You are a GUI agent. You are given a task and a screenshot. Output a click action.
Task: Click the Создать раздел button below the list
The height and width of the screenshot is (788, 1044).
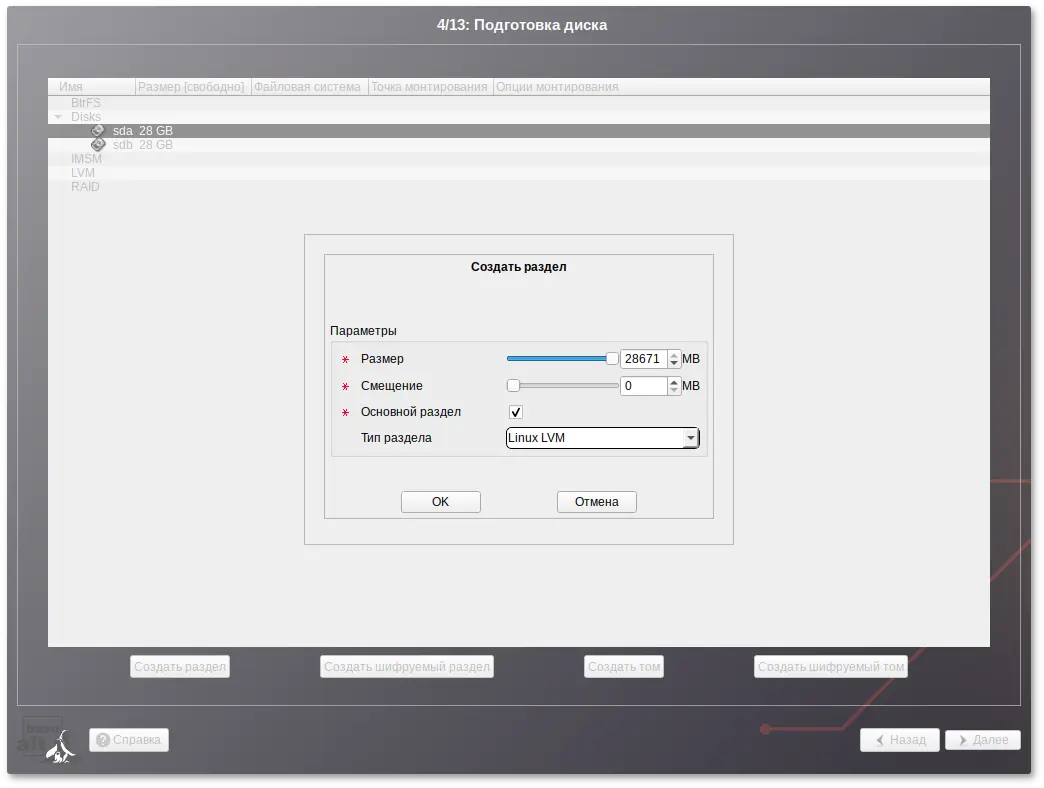pyautogui.click(x=180, y=666)
